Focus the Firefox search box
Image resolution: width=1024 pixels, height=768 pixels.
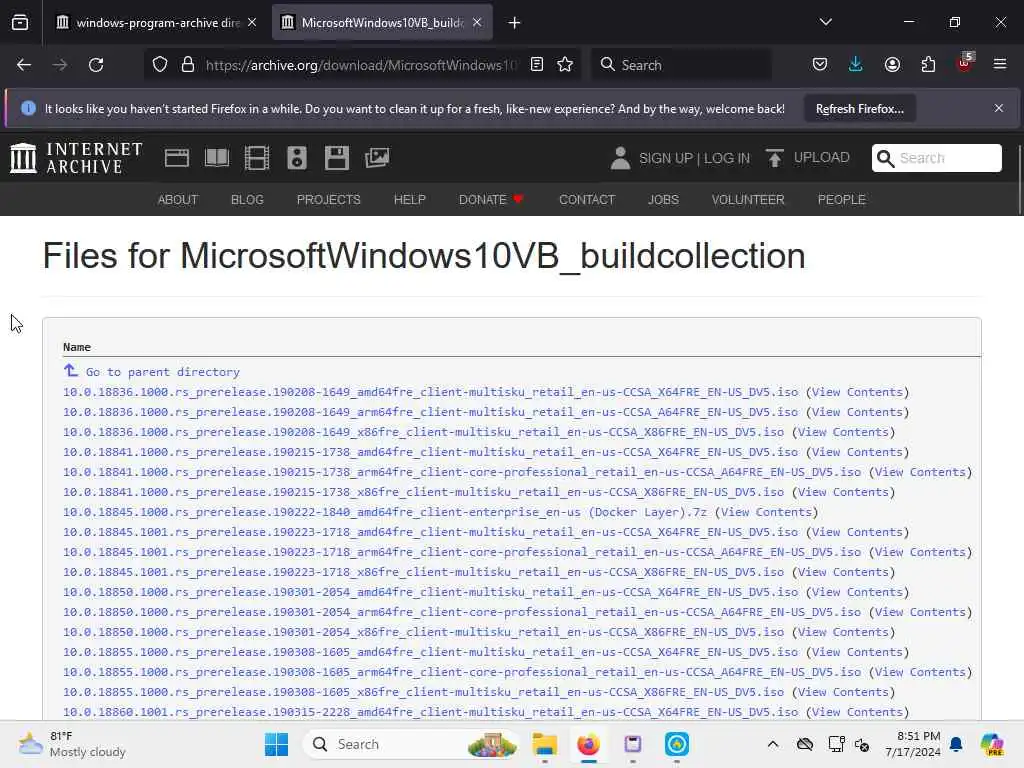click(x=681, y=65)
